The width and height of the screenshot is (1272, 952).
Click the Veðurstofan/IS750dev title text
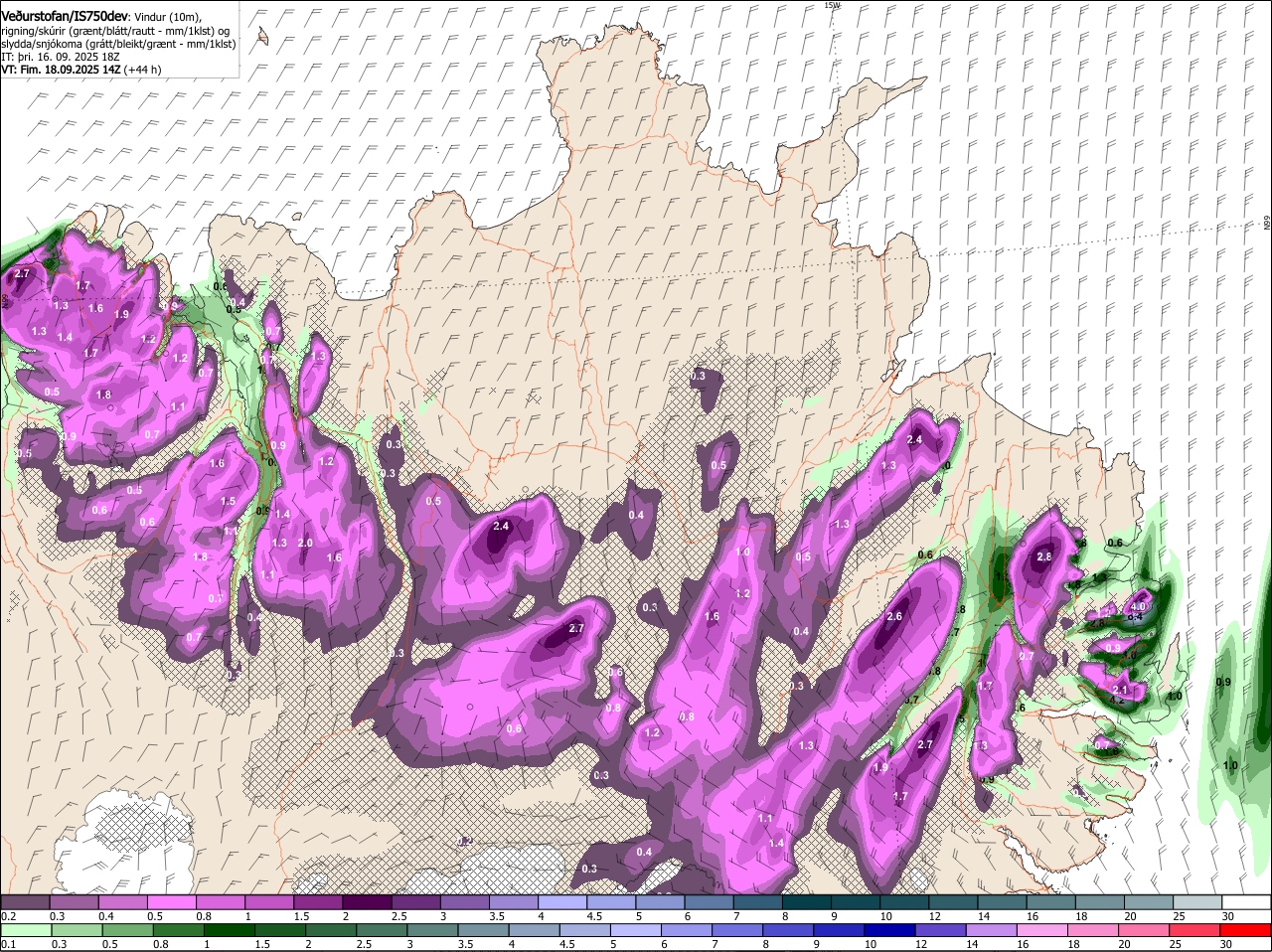(x=64, y=15)
